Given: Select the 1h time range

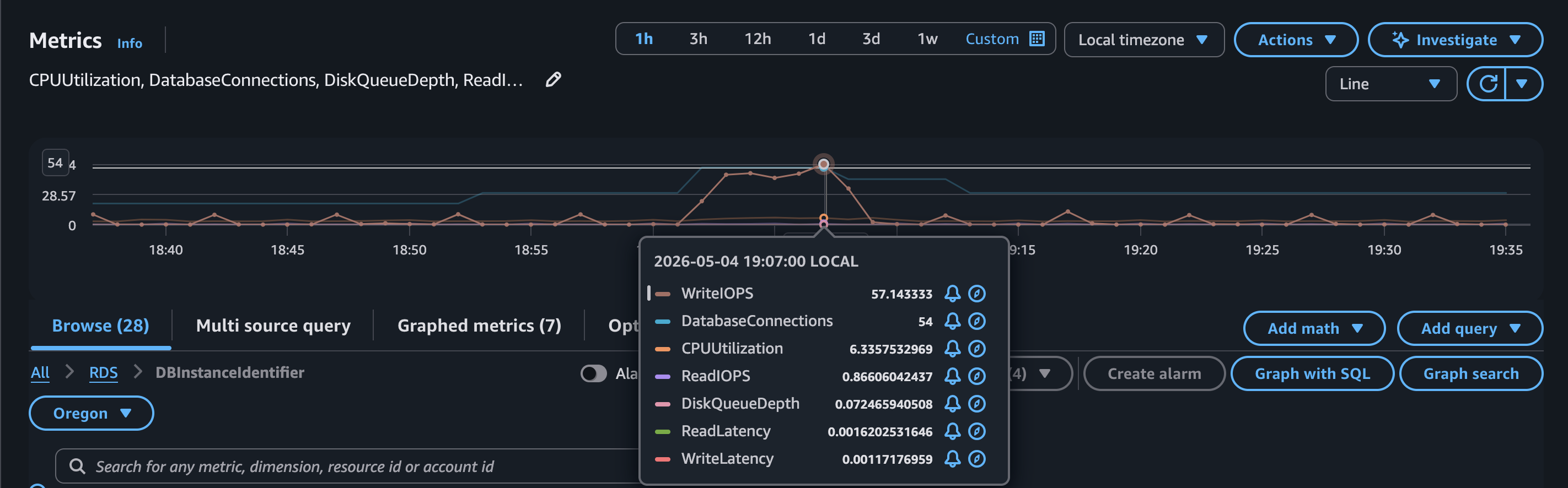Looking at the screenshot, I should 643,39.
